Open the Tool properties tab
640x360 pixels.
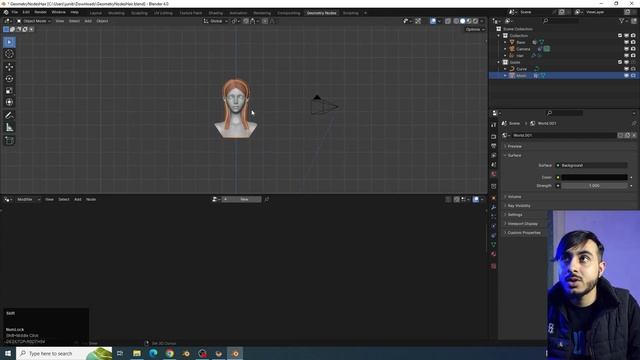[493, 125]
